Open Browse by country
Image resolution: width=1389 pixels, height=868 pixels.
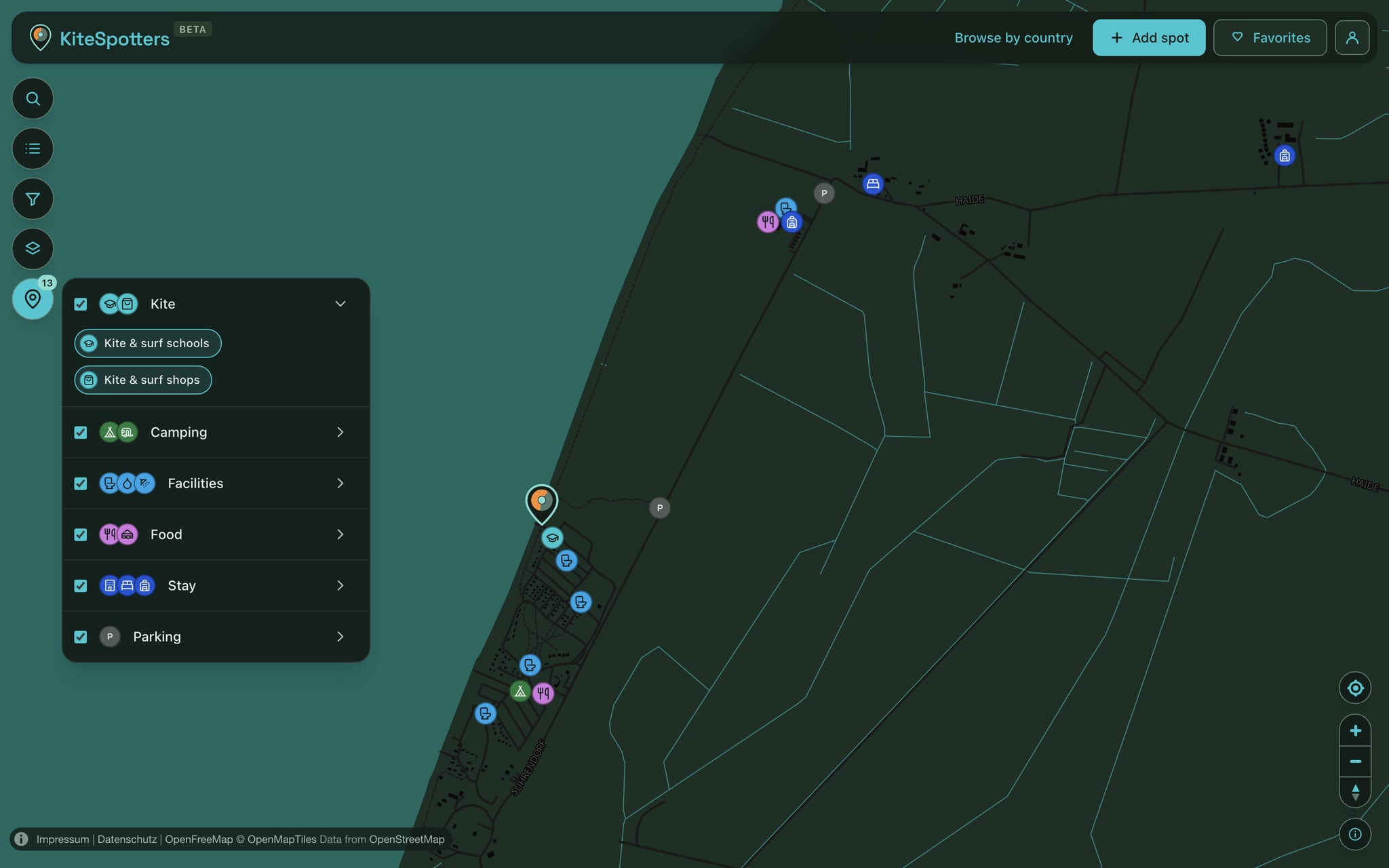tap(1013, 38)
